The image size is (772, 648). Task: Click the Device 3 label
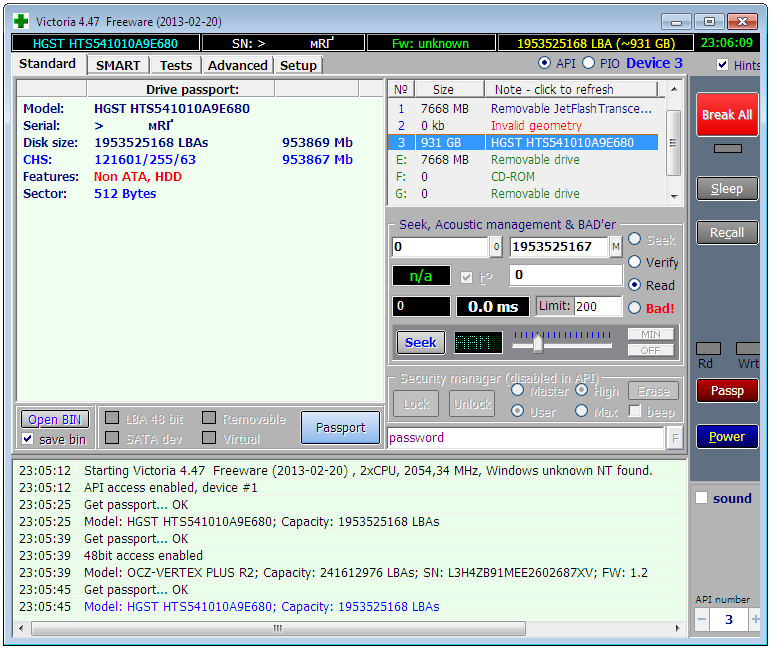tap(654, 63)
